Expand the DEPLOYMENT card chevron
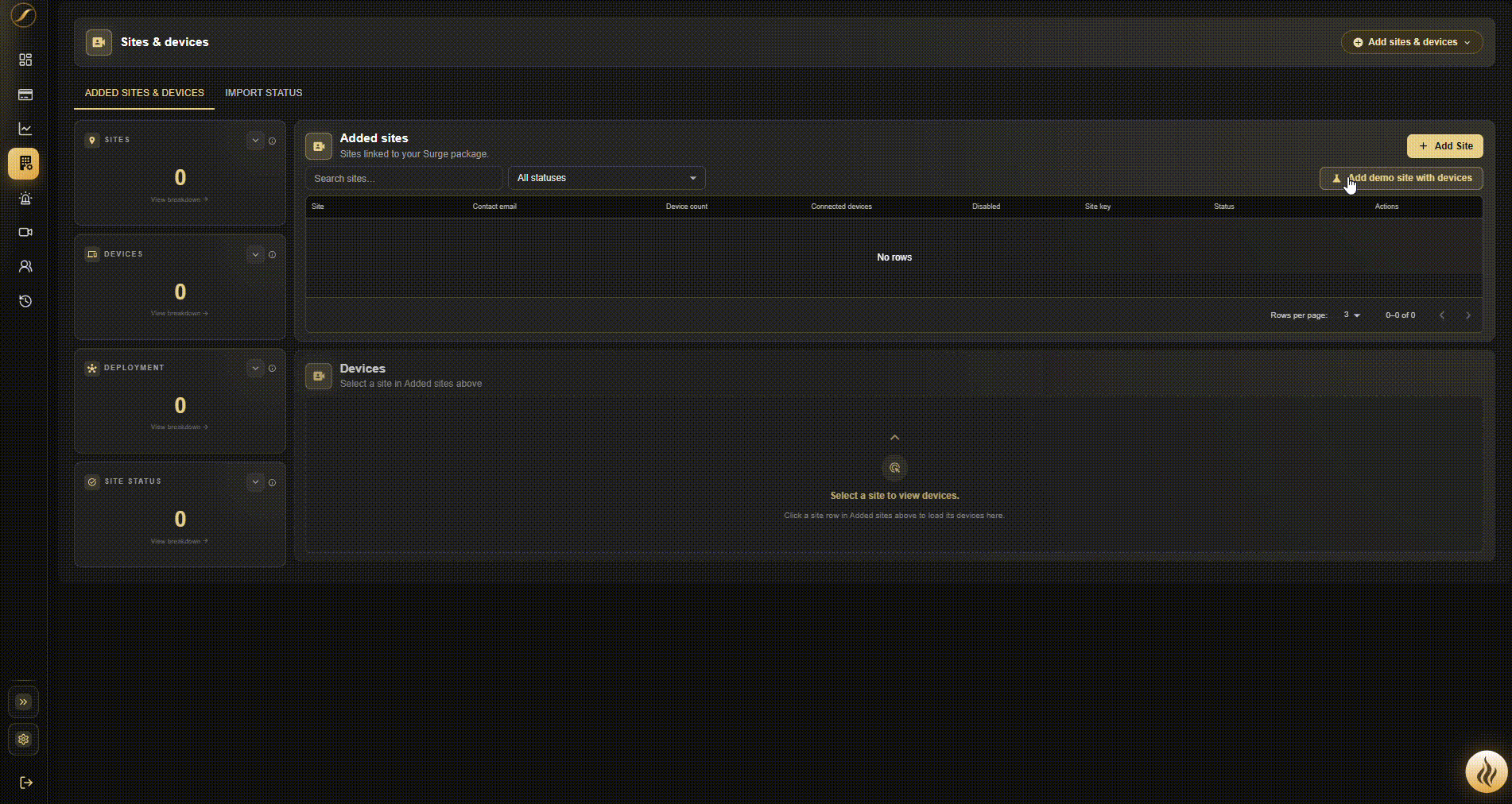 255,369
